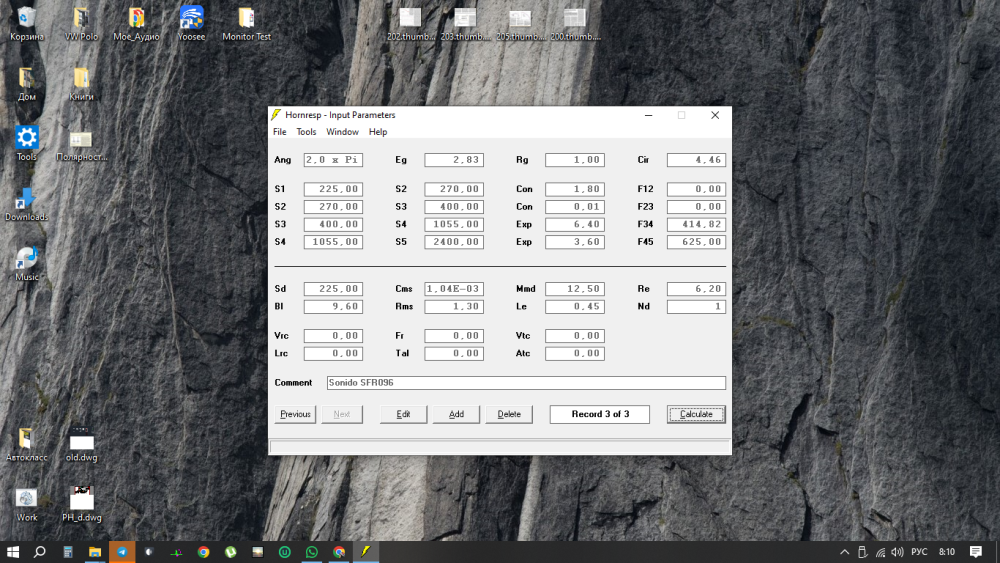
Task: Open Calculator from the taskbar
Action: click(68, 552)
